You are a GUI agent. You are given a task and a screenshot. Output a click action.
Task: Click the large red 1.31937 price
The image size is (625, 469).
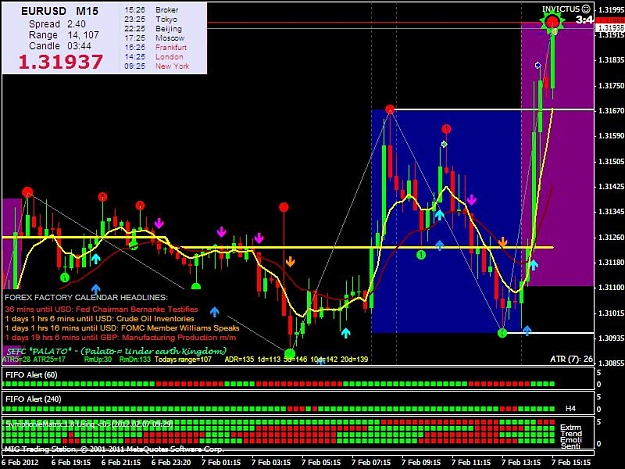pos(61,62)
